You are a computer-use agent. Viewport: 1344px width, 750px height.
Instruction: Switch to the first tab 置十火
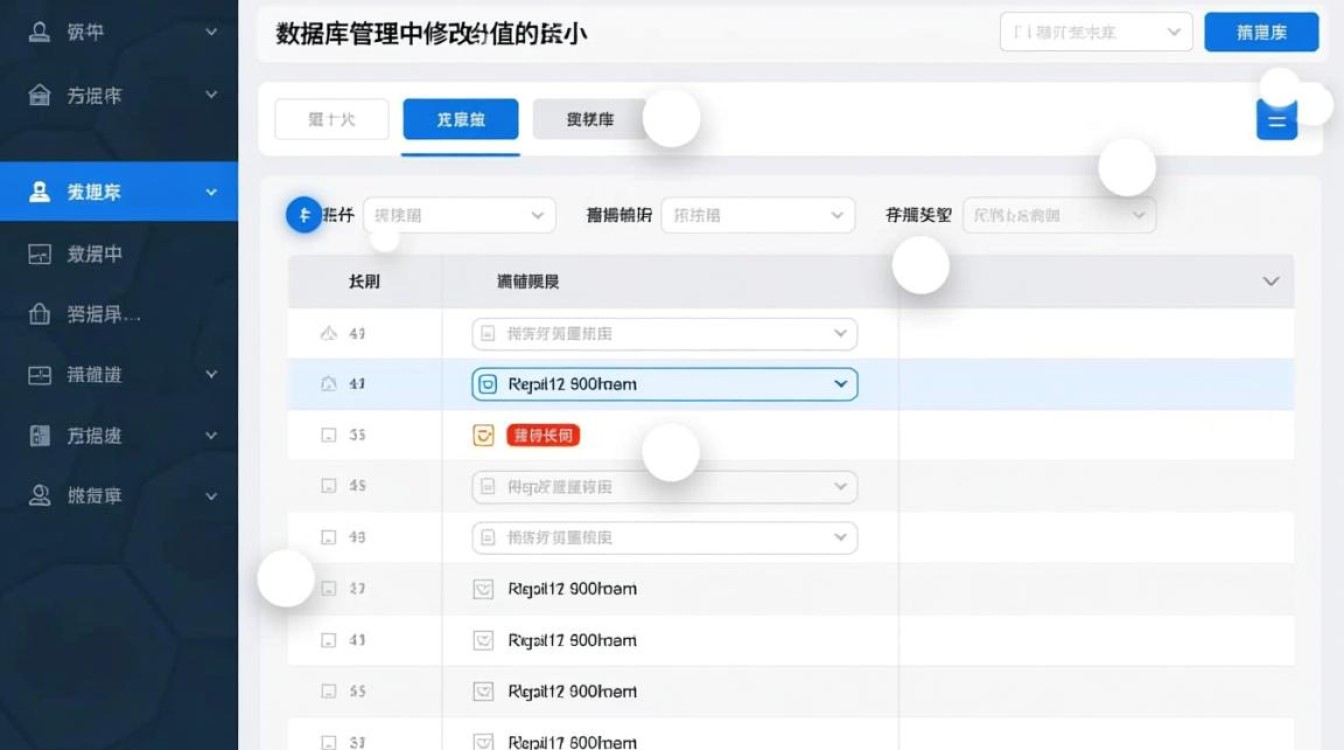(x=331, y=119)
